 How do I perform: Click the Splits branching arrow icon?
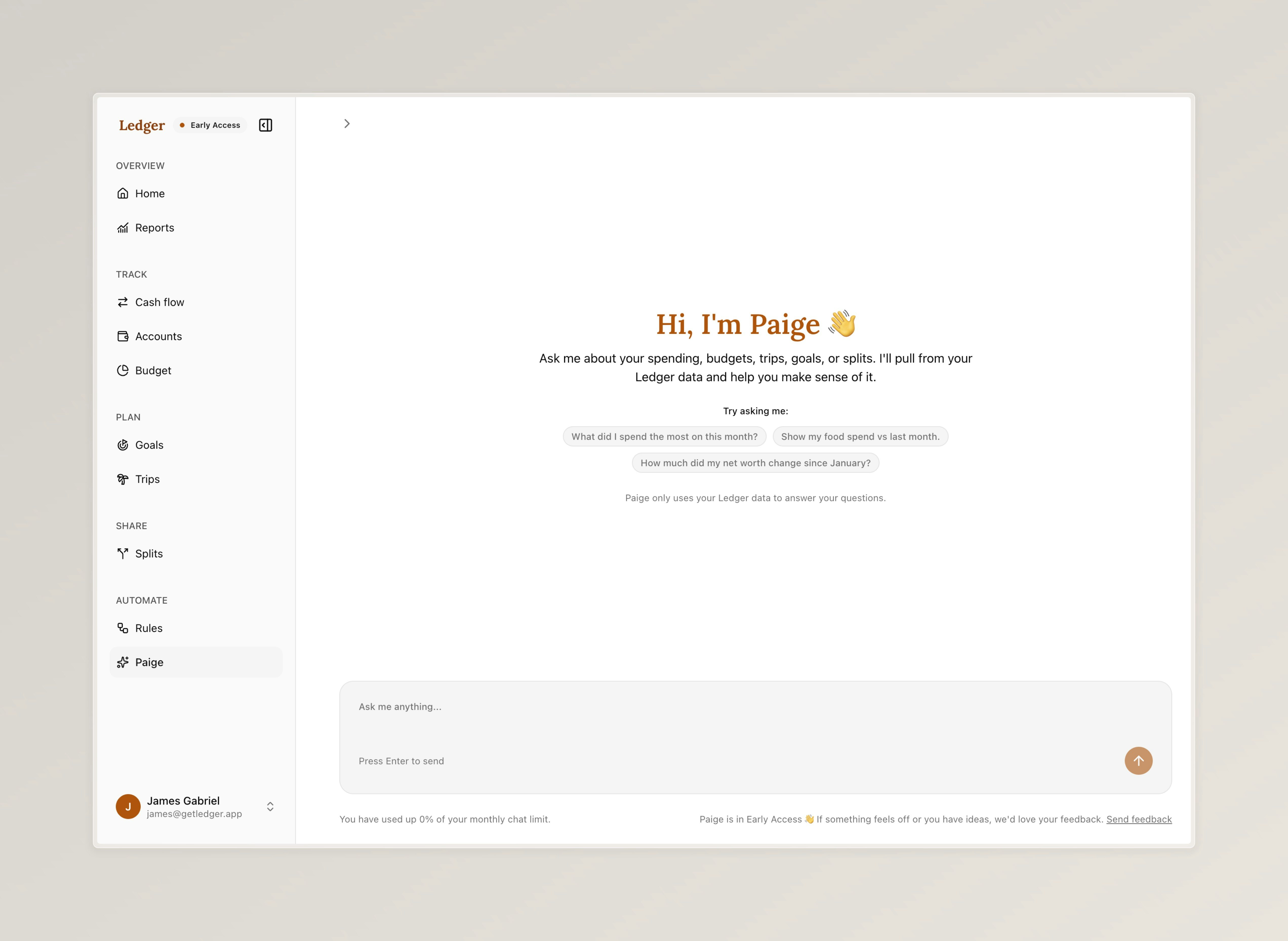(123, 554)
